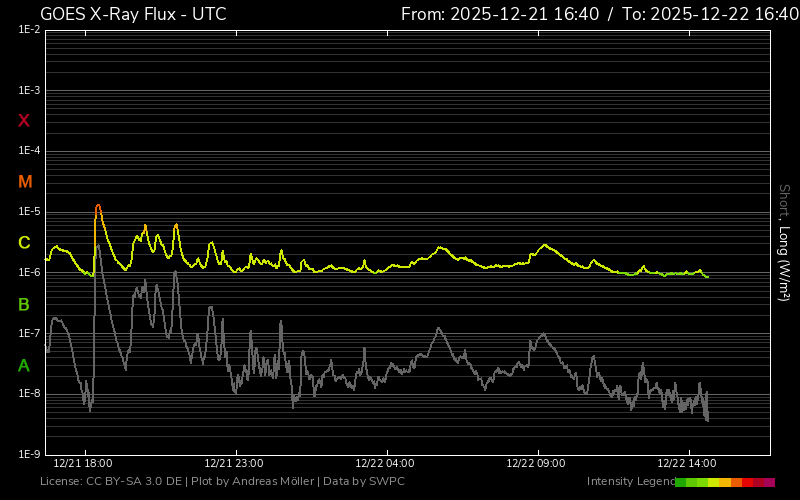This screenshot has width=800, height=500.
Task: Select the dark crimson swatch in Intensity Legend
Action: point(759,482)
